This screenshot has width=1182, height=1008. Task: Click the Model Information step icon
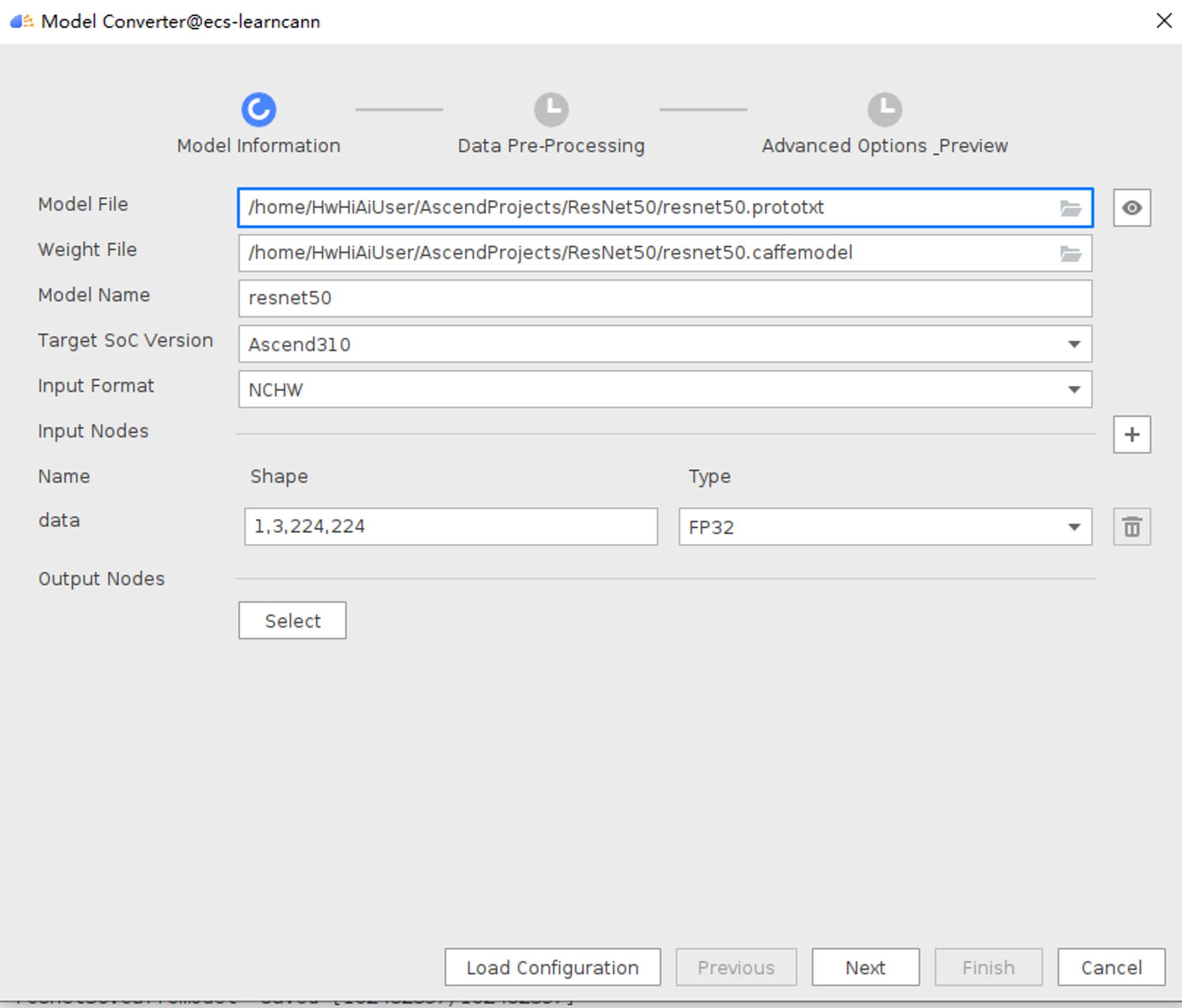coord(258,109)
